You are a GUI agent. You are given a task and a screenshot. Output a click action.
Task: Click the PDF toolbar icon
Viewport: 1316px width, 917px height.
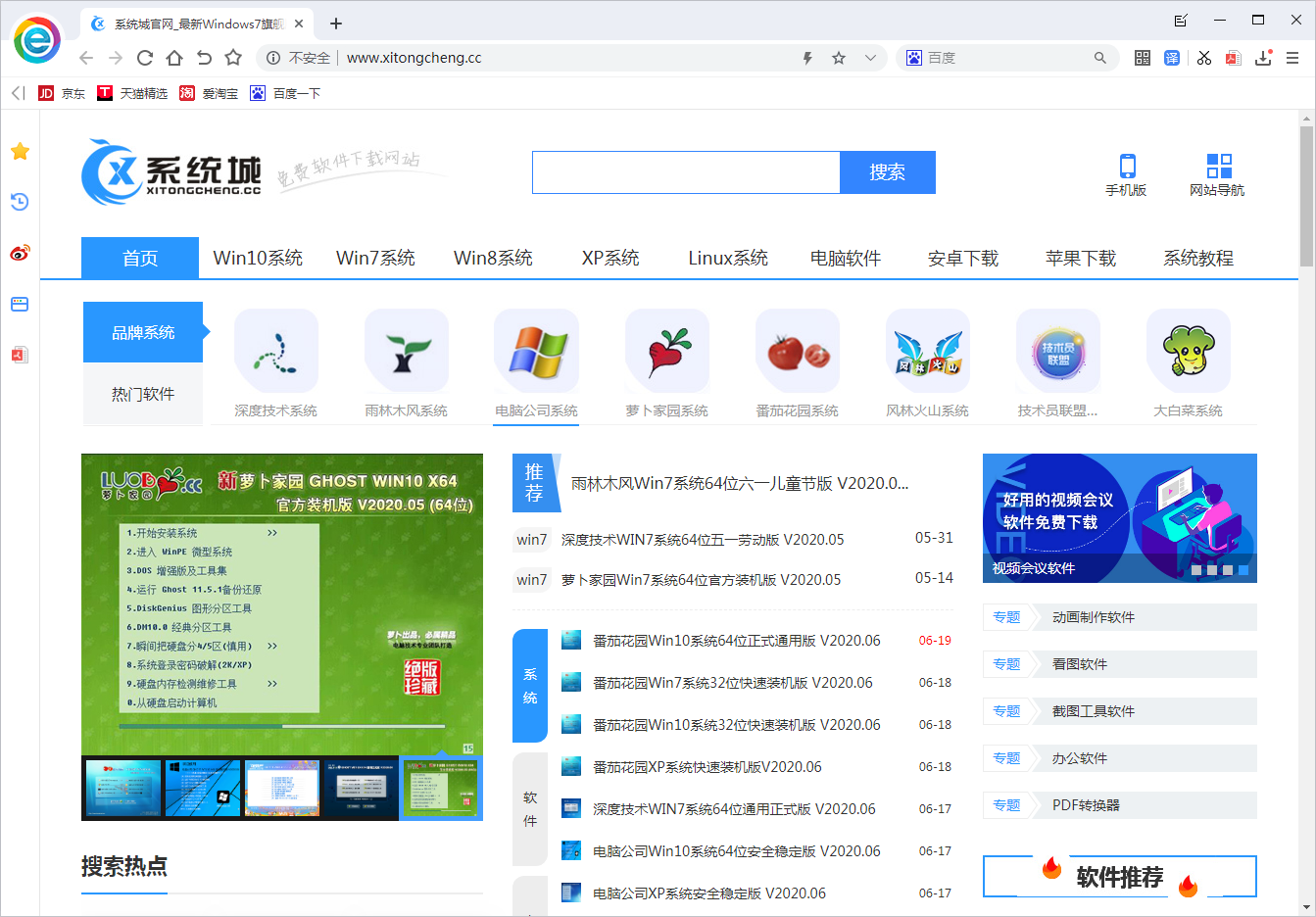coord(1234,58)
